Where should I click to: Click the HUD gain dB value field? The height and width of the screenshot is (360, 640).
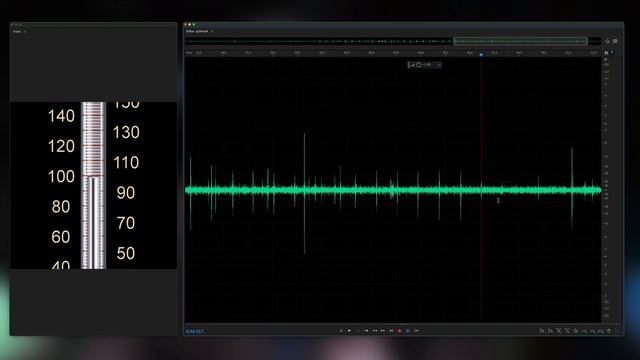pyautogui.click(x=427, y=64)
